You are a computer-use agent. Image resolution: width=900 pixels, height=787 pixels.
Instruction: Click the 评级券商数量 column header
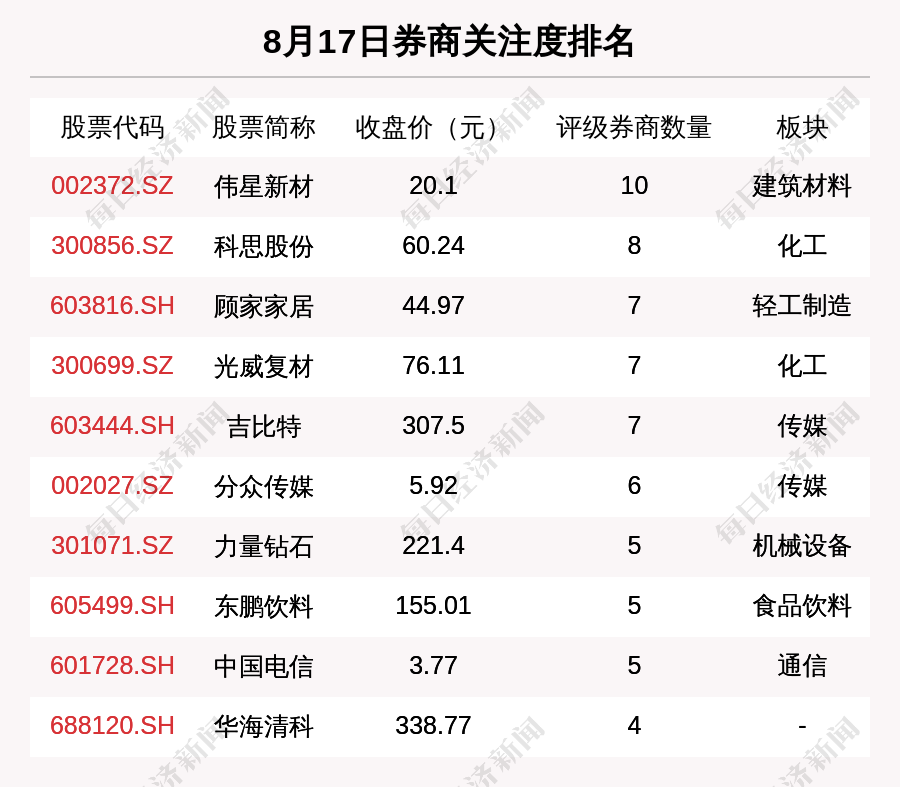point(634,127)
